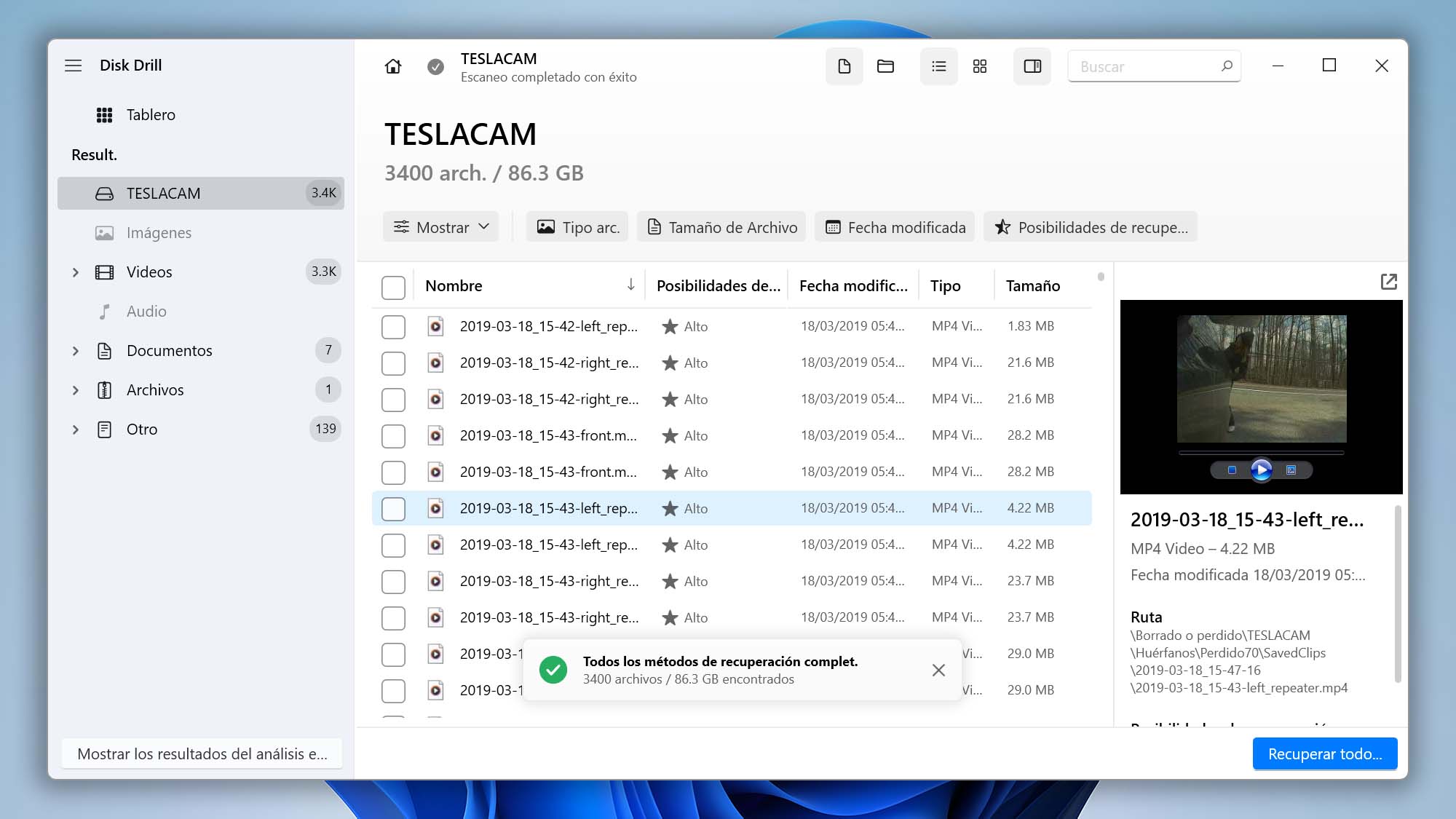Check second 15-42-right_re 21.6 MB checkbox

[x=393, y=400]
